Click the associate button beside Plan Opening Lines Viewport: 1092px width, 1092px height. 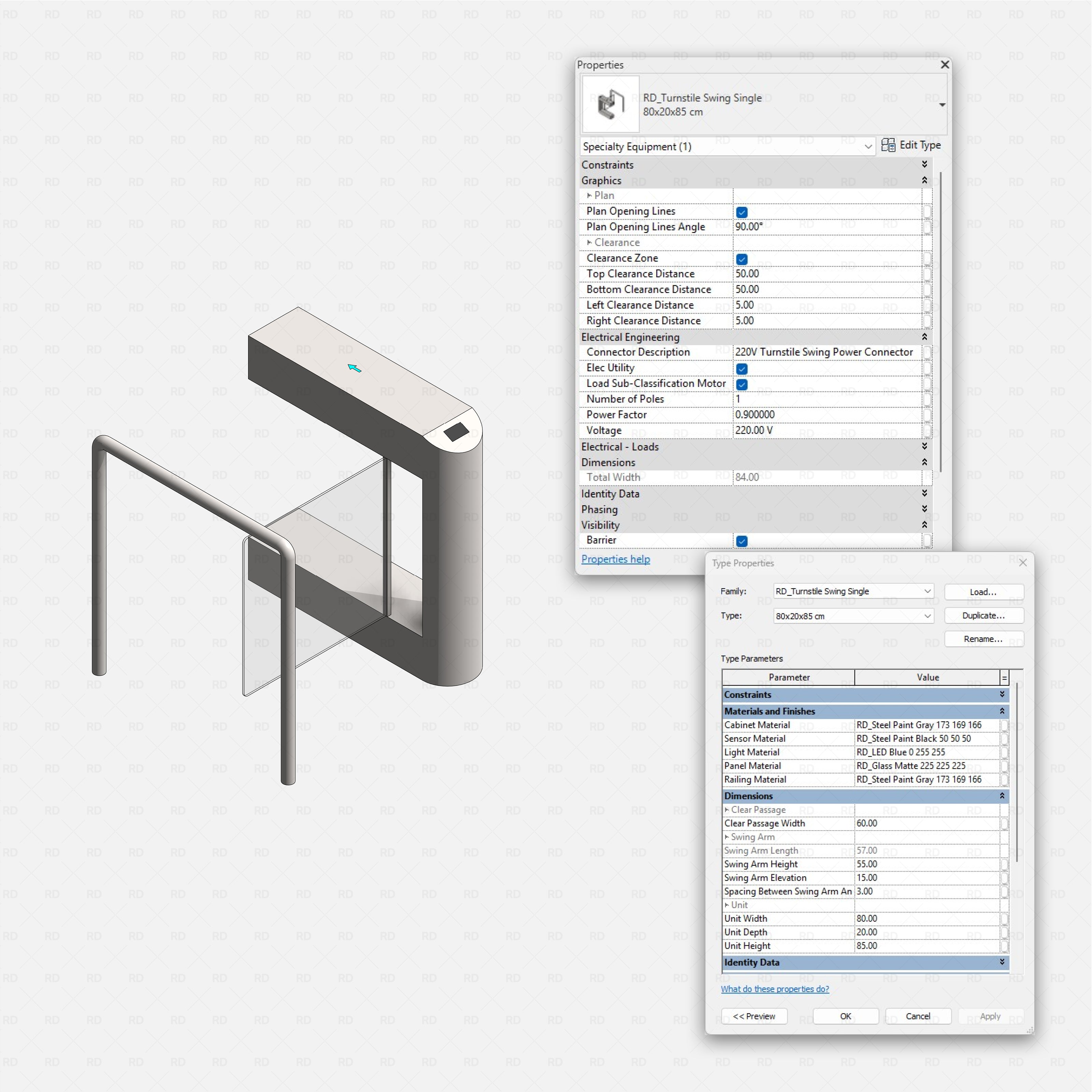click(926, 211)
